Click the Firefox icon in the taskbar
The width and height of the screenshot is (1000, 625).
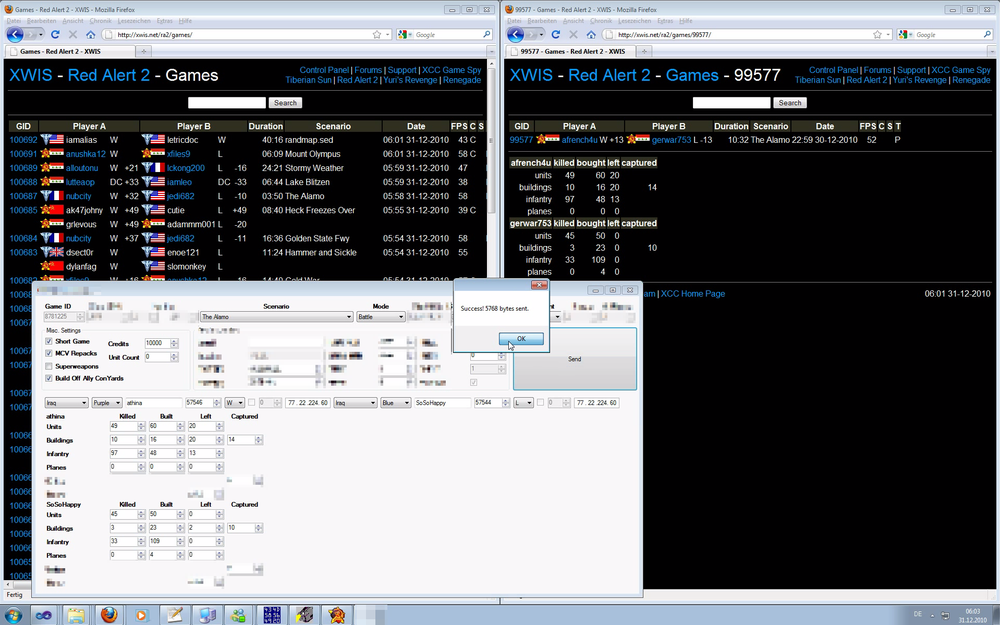(109, 615)
